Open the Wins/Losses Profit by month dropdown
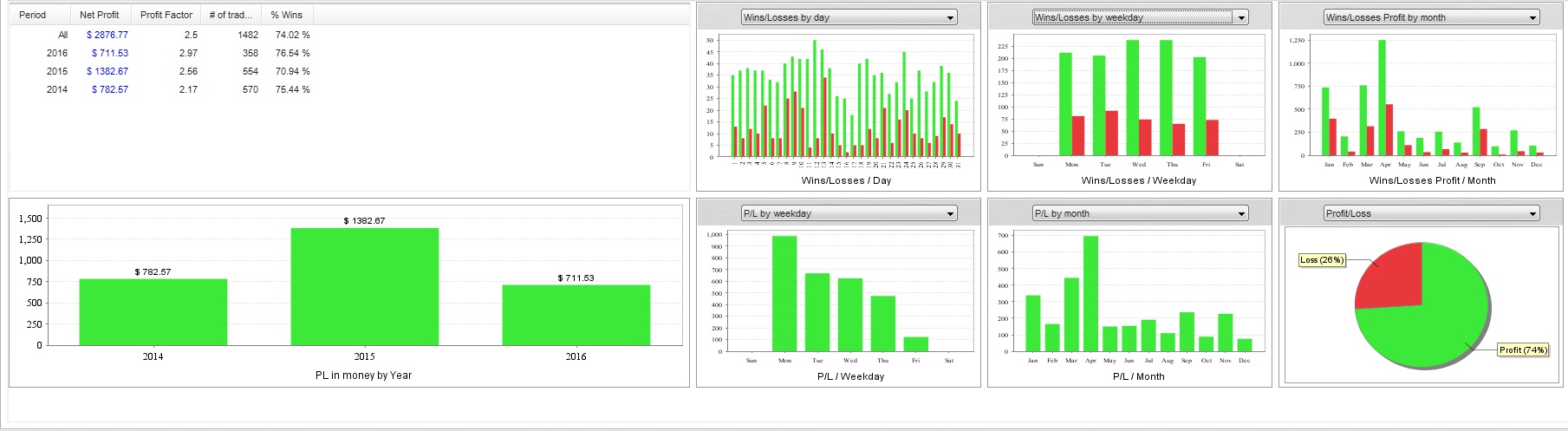The image size is (1568, 431). 1431,17
